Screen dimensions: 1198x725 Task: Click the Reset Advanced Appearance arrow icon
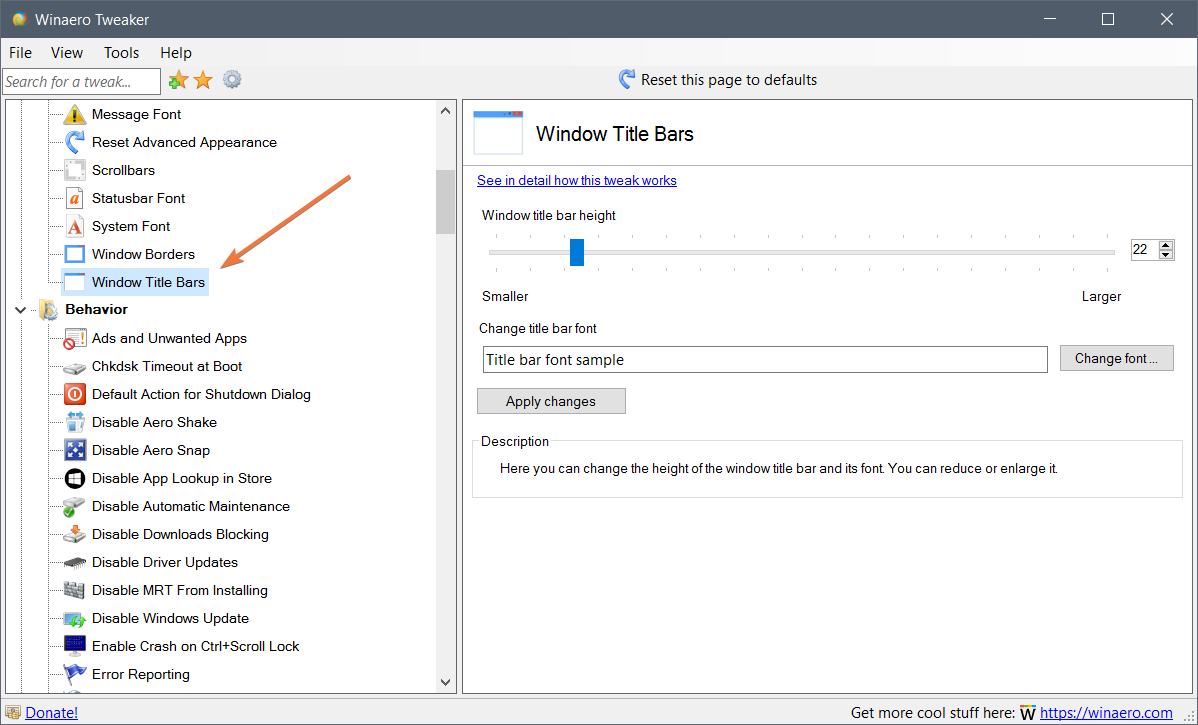point(75,142)
